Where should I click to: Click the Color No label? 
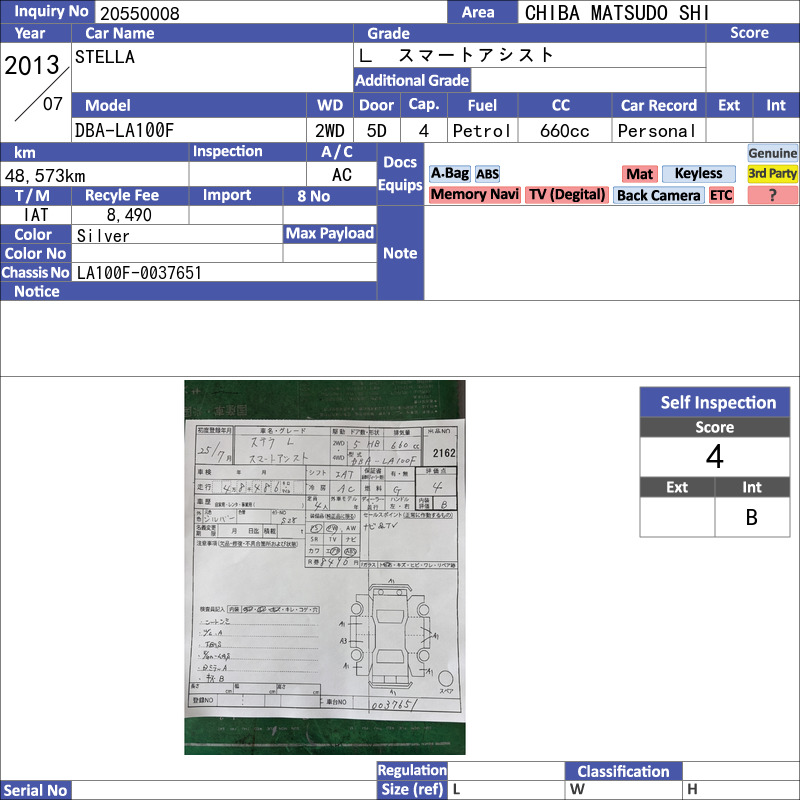coord(35,254)
